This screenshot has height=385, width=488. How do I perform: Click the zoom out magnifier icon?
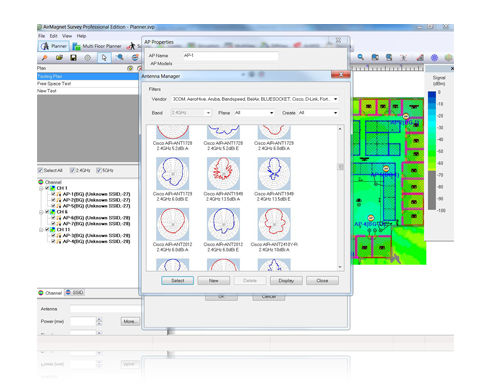tap(360, 57)
